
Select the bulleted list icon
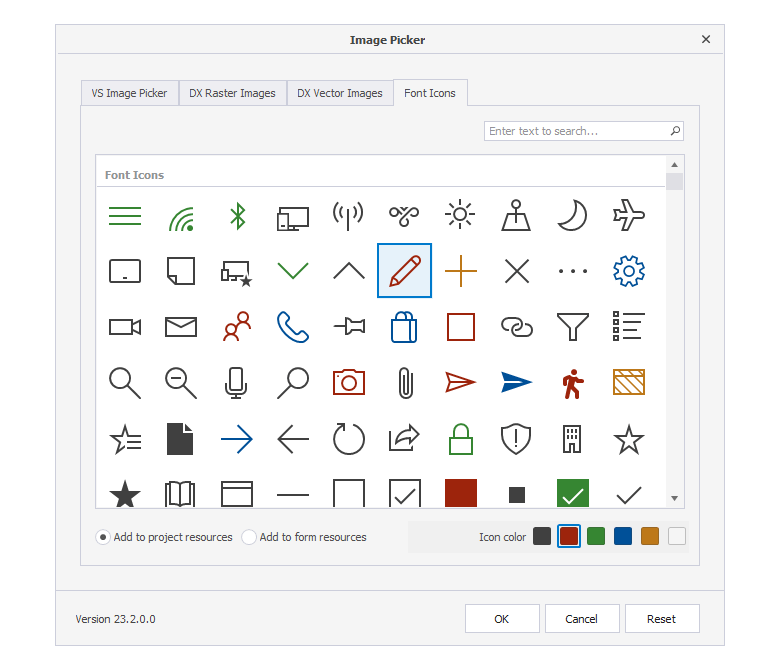pos(629,326)
